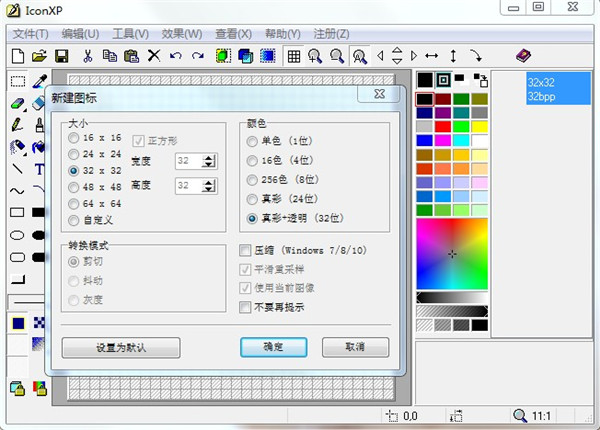Click the help book icon in toolbar
Screen dimensions: 600x430
524,56
